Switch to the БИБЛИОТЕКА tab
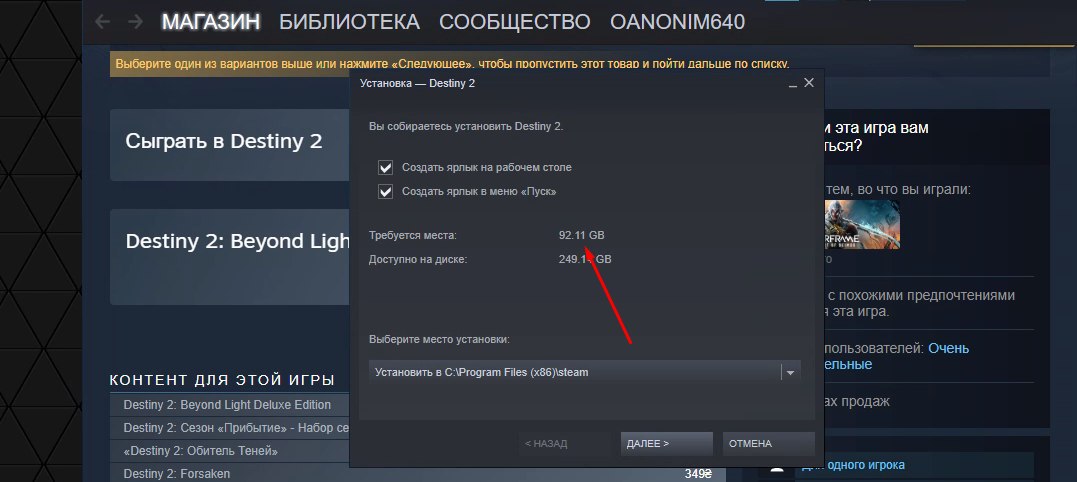The image size is (1077, 482). pos(349,22)
